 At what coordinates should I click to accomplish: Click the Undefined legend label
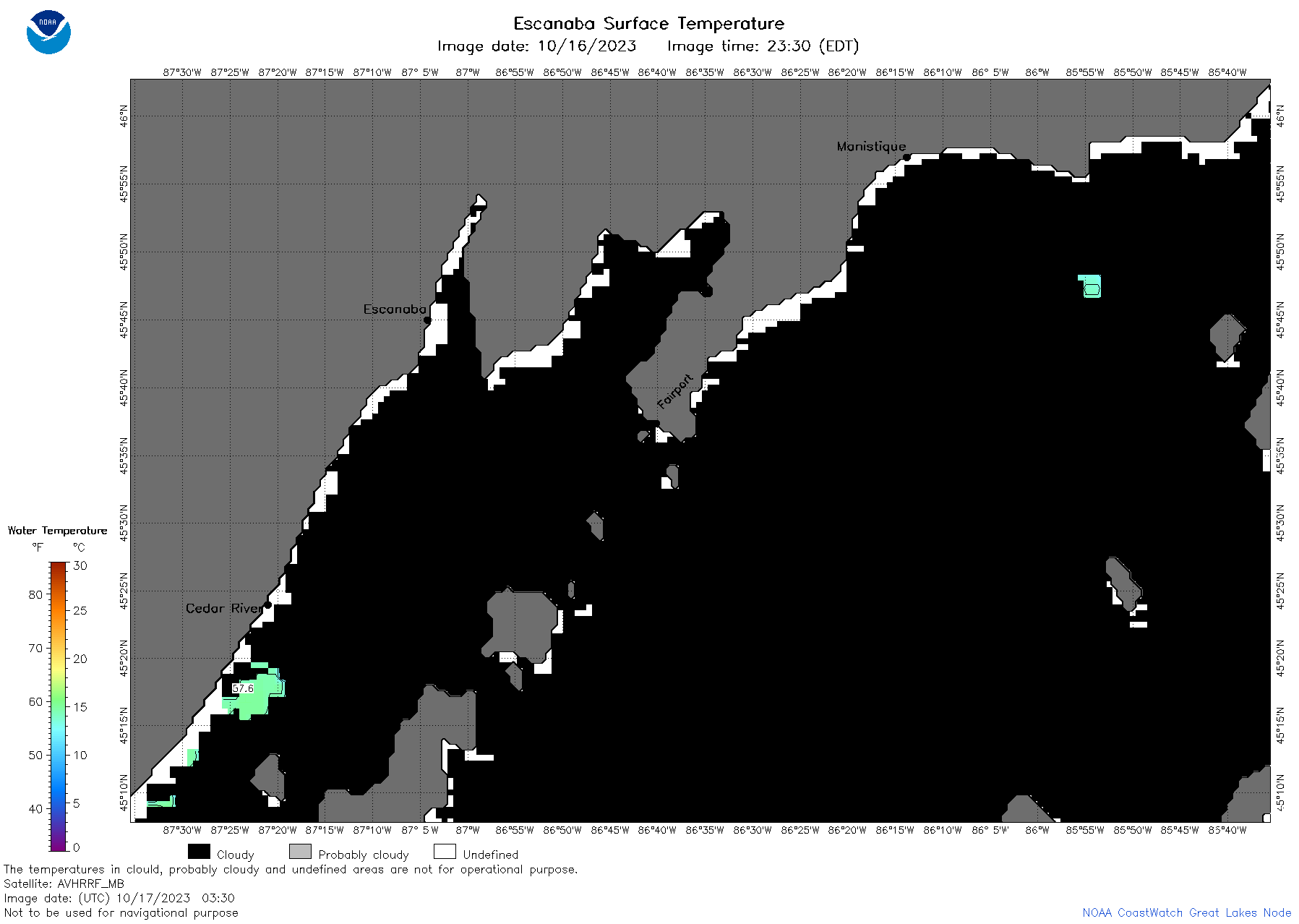(491, 855)
